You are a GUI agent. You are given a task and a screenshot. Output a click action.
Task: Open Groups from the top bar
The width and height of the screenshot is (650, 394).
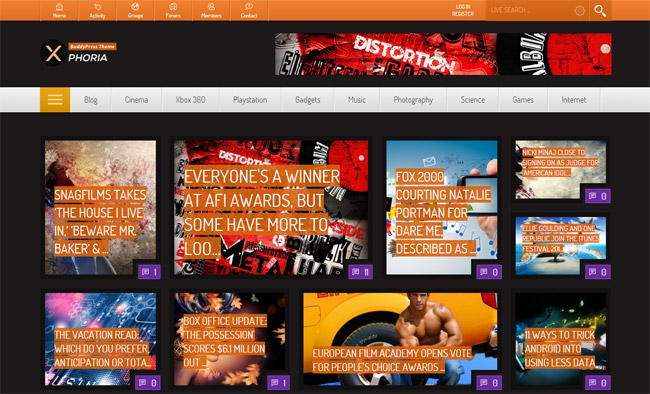[x=135, y=10]
